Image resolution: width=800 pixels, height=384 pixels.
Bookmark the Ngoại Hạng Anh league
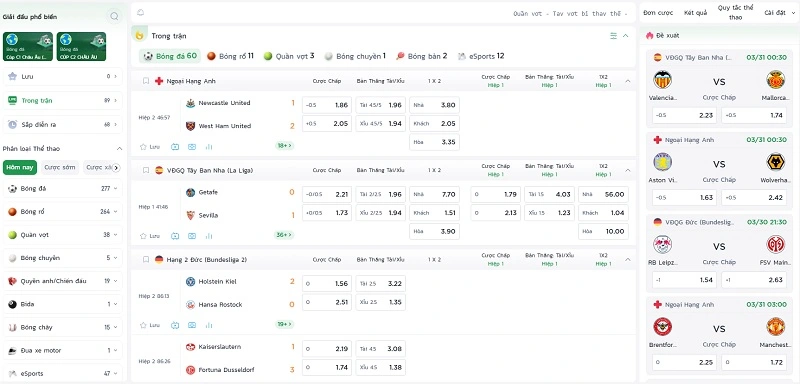[x=146, y=81]
